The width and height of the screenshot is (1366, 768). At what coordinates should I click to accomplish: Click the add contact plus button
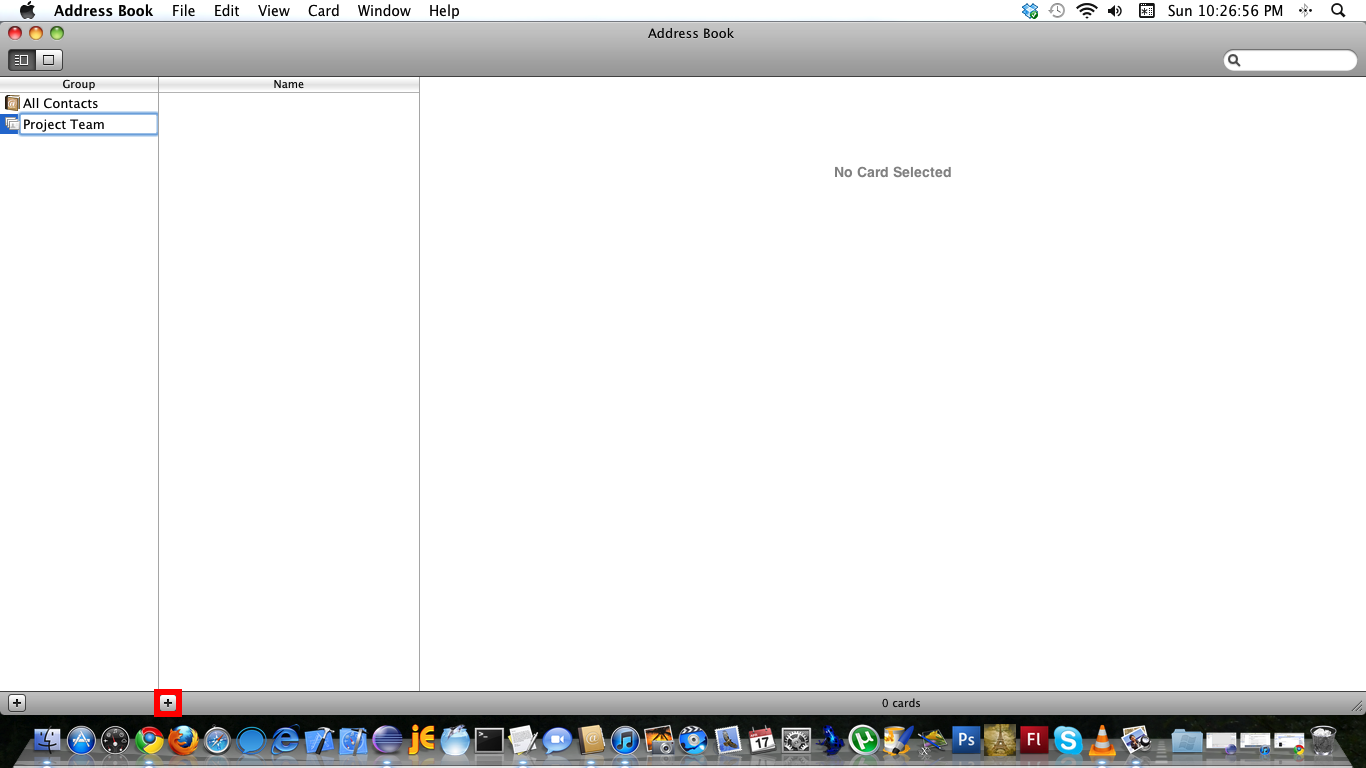point(168,703)
